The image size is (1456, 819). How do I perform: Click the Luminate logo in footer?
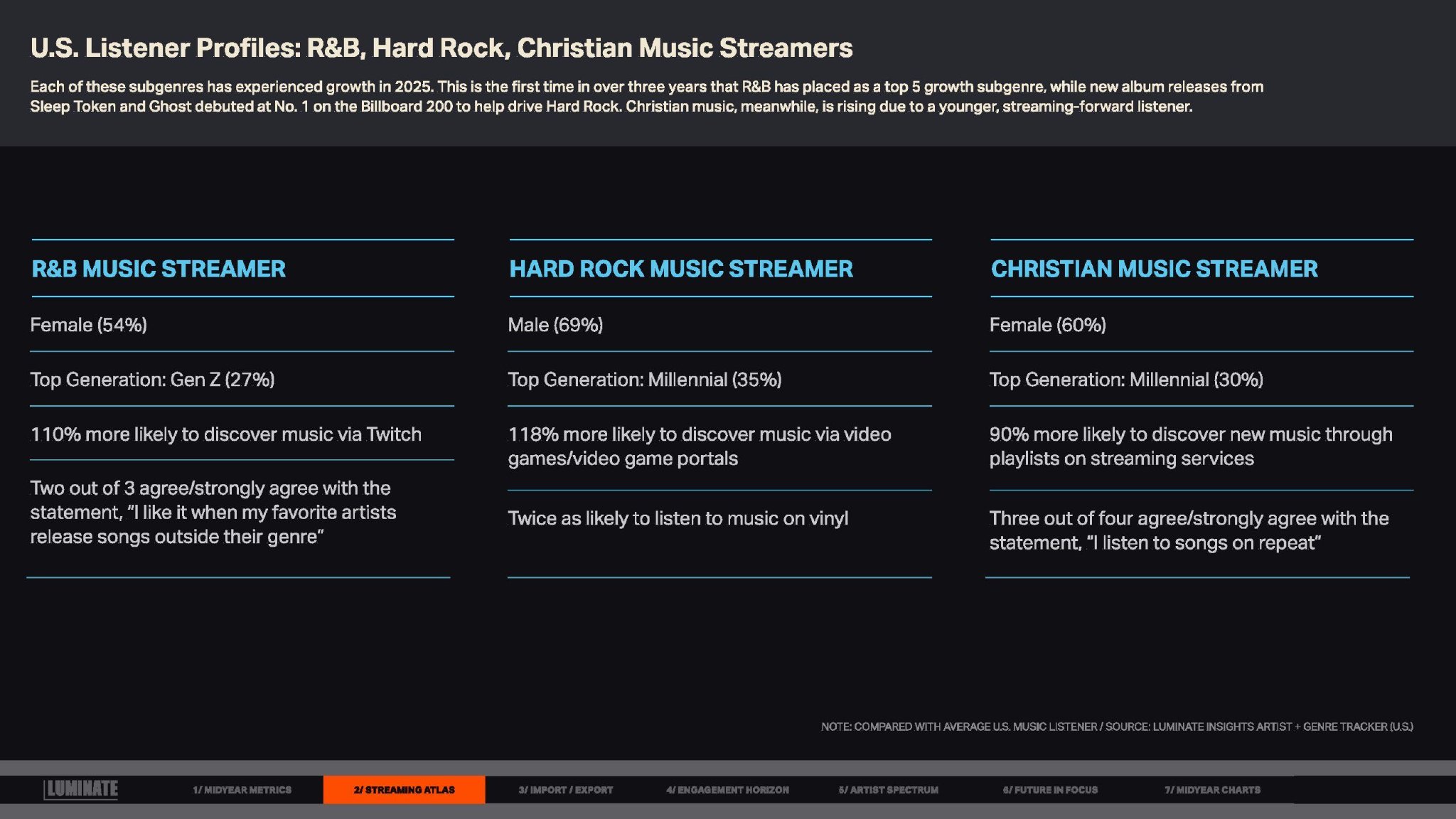tap(81, 789)
